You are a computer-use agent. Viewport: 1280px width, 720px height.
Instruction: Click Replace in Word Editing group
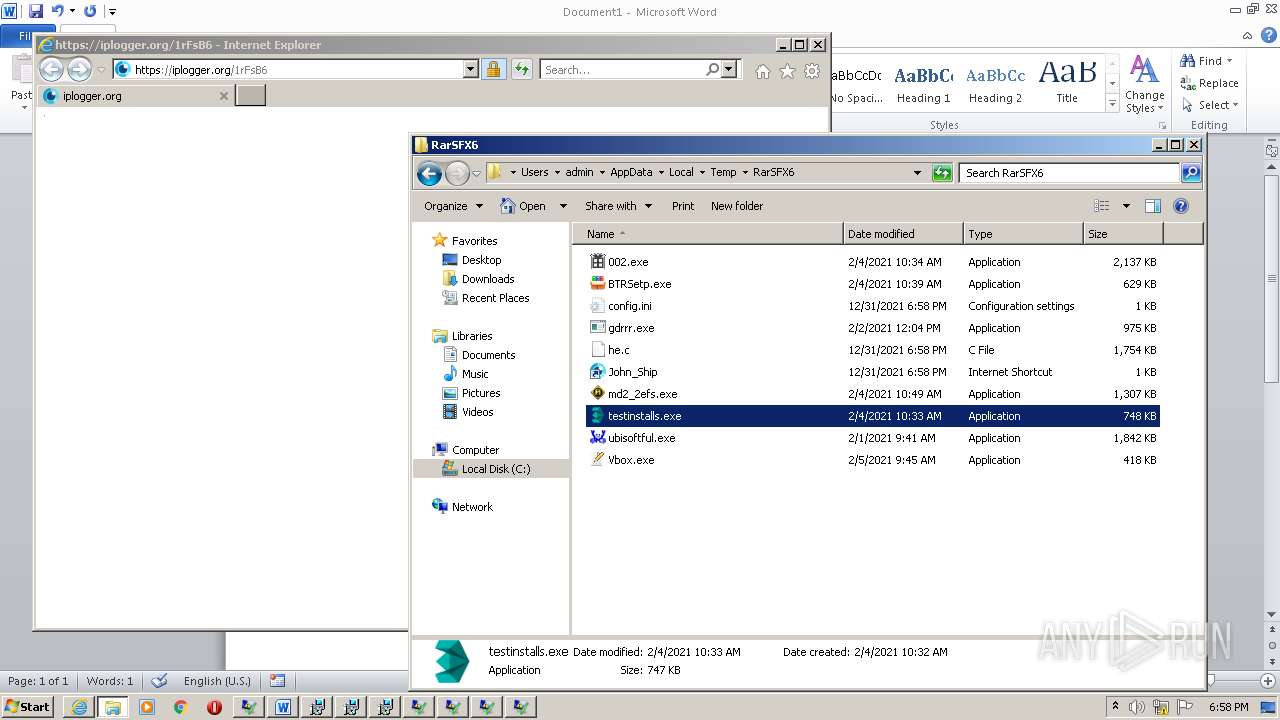(1210, 83)
